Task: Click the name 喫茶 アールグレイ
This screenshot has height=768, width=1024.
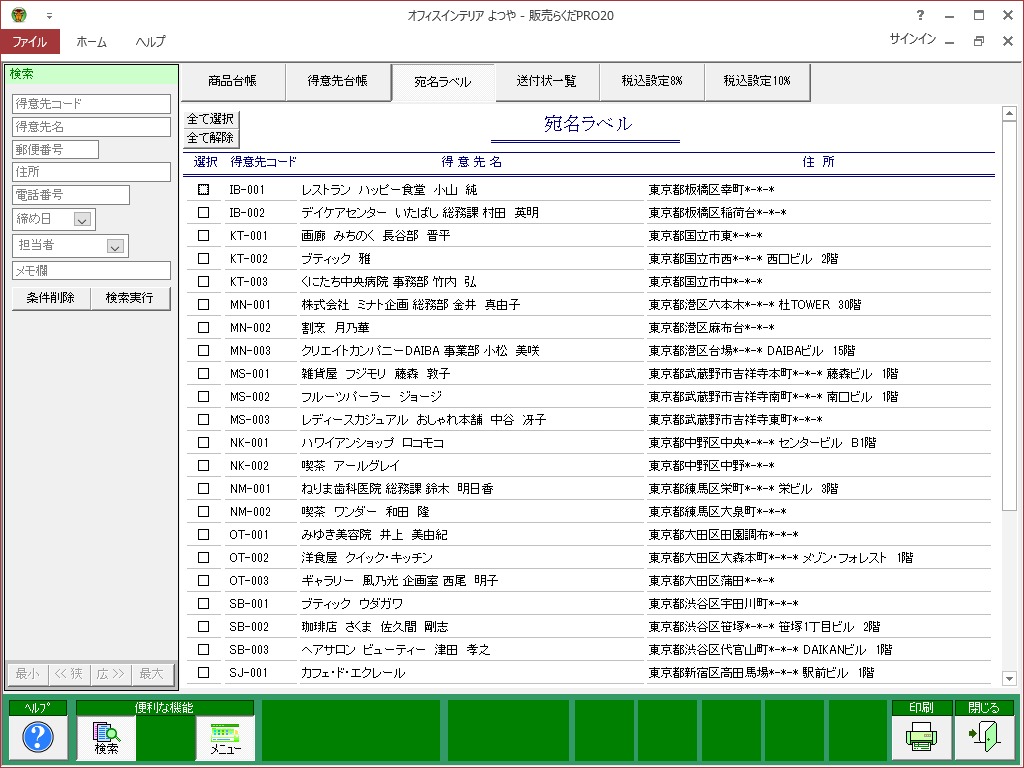Action: point(350,466)
